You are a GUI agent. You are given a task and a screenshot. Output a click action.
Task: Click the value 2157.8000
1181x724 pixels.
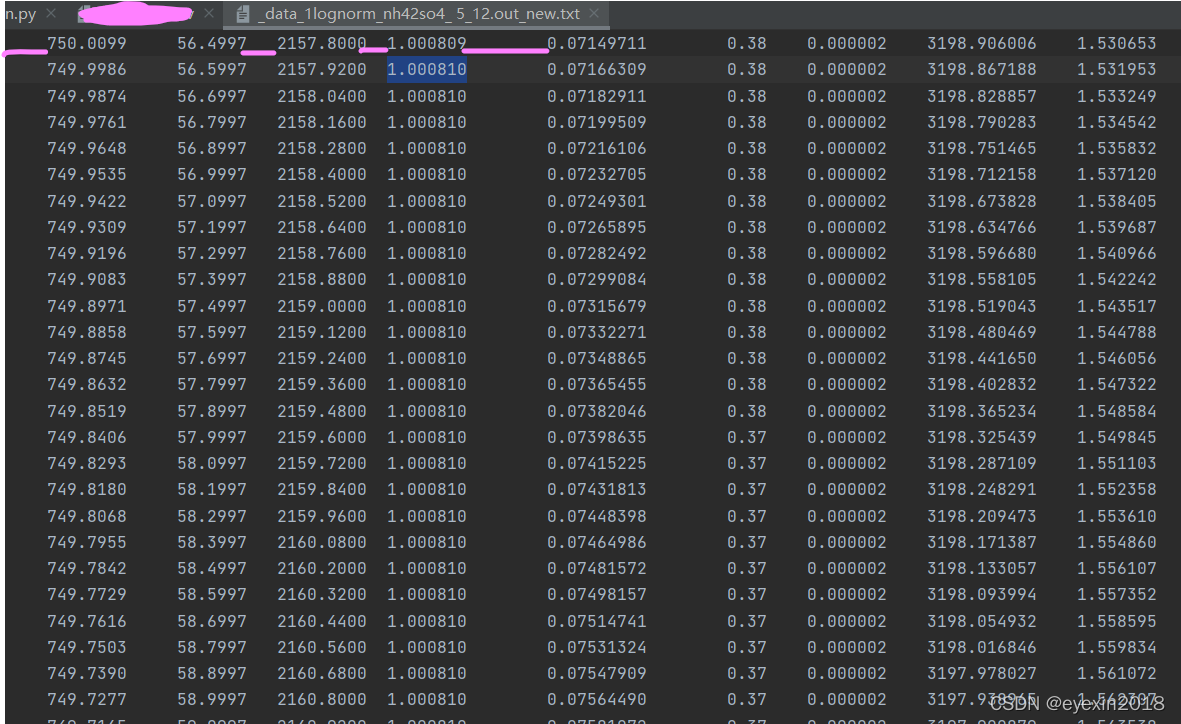pos(322,44)
